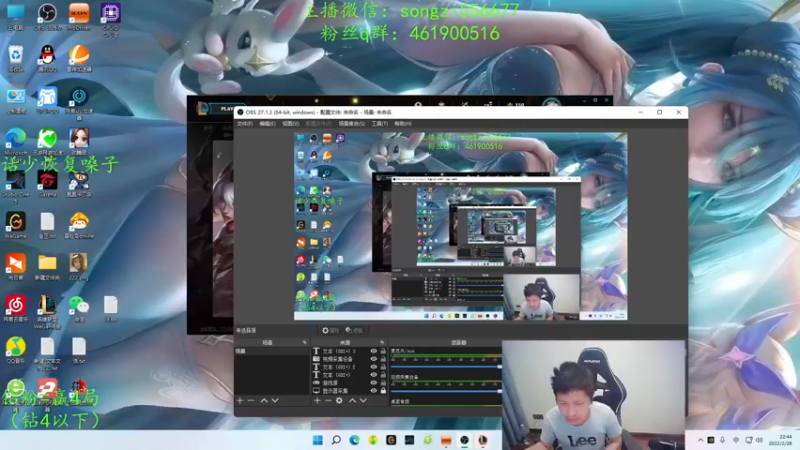Open 网易云音乐 desktop shortcut
Image resolution: width=800 pixels, height=450 pixels.
coord(16,308)
